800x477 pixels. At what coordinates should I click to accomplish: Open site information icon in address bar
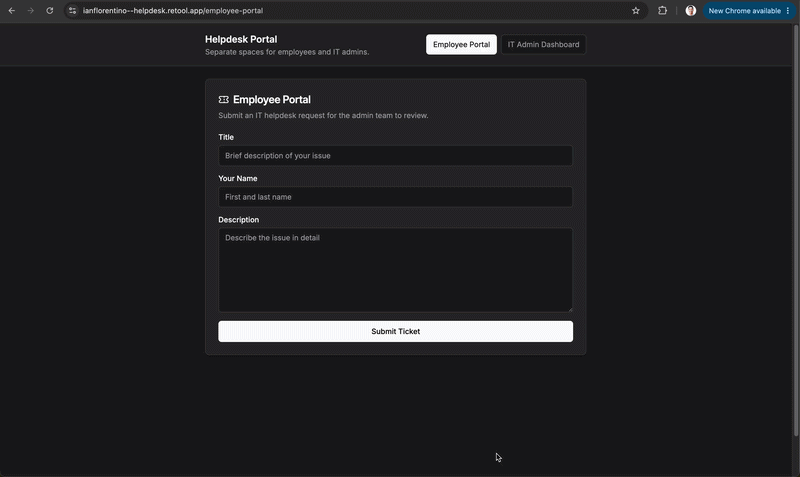(x=72, y=11)
